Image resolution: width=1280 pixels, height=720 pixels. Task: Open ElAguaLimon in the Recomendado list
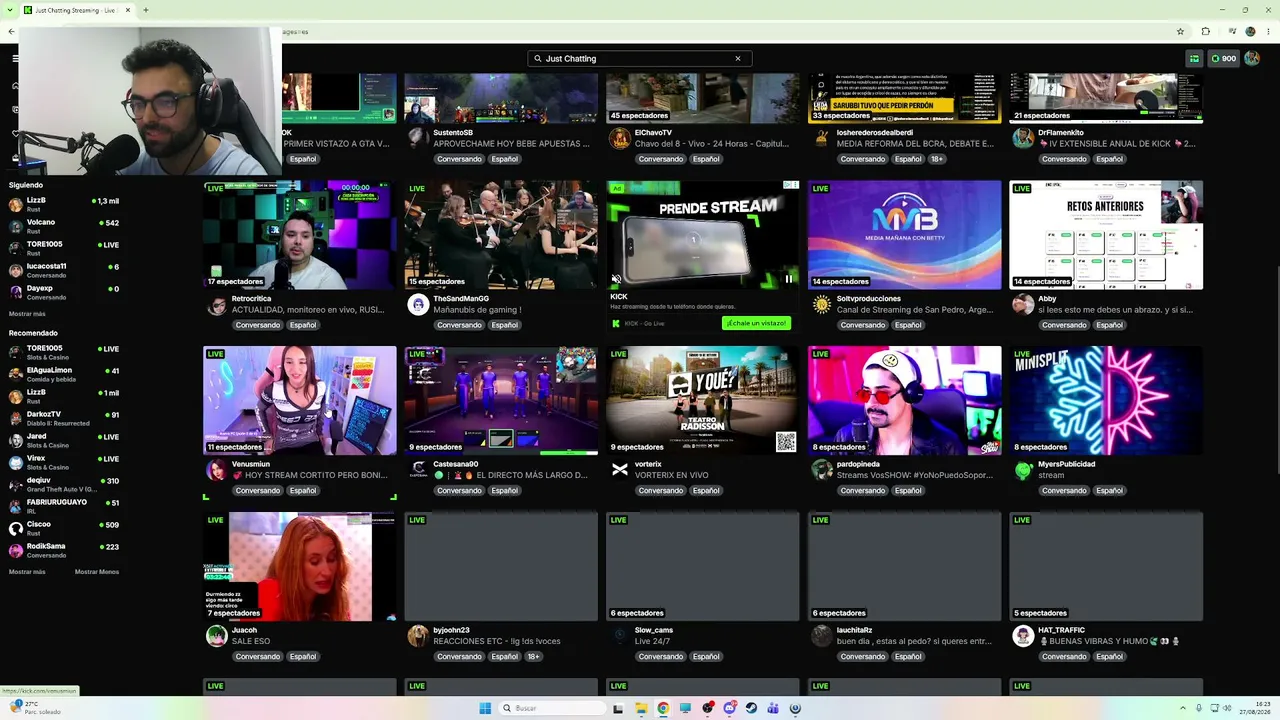(x=64, y=374)
